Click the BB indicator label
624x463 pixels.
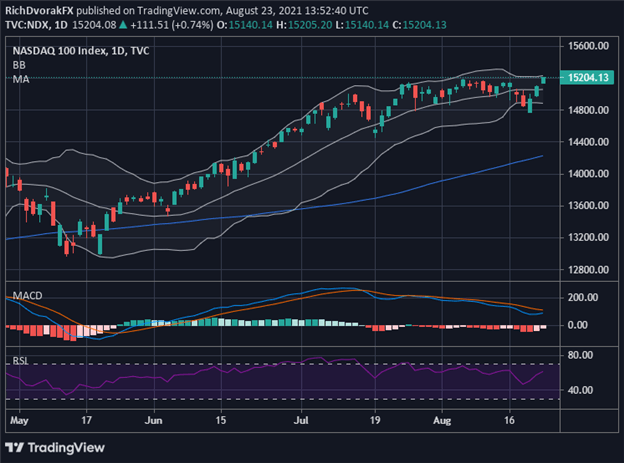[x=19, y=65]
